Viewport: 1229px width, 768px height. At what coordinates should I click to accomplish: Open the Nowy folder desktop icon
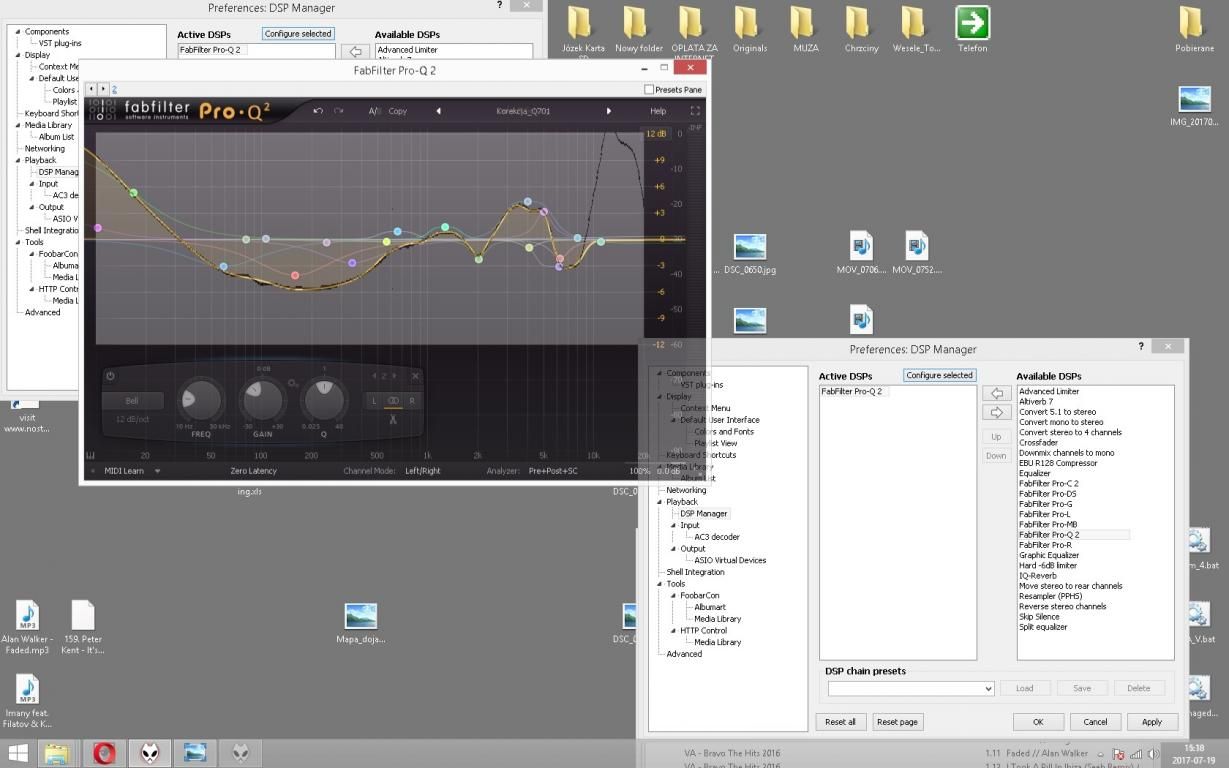pos(638,29)
